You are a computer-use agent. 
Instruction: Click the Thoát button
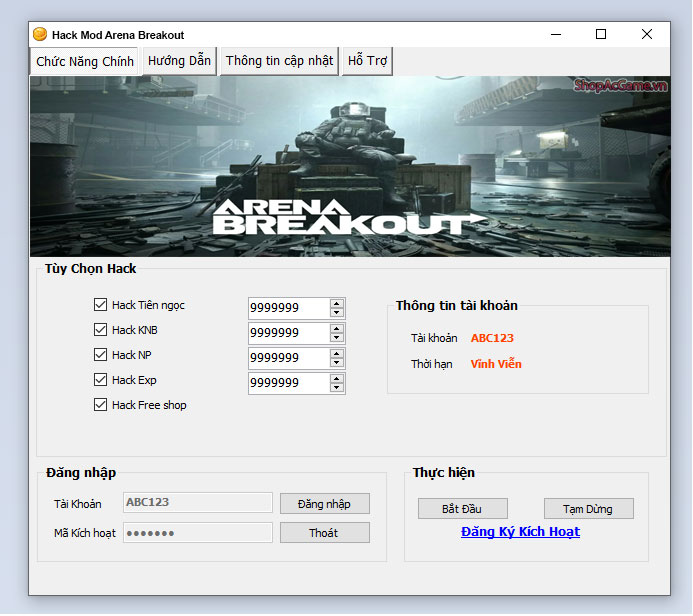coord(325,533)
